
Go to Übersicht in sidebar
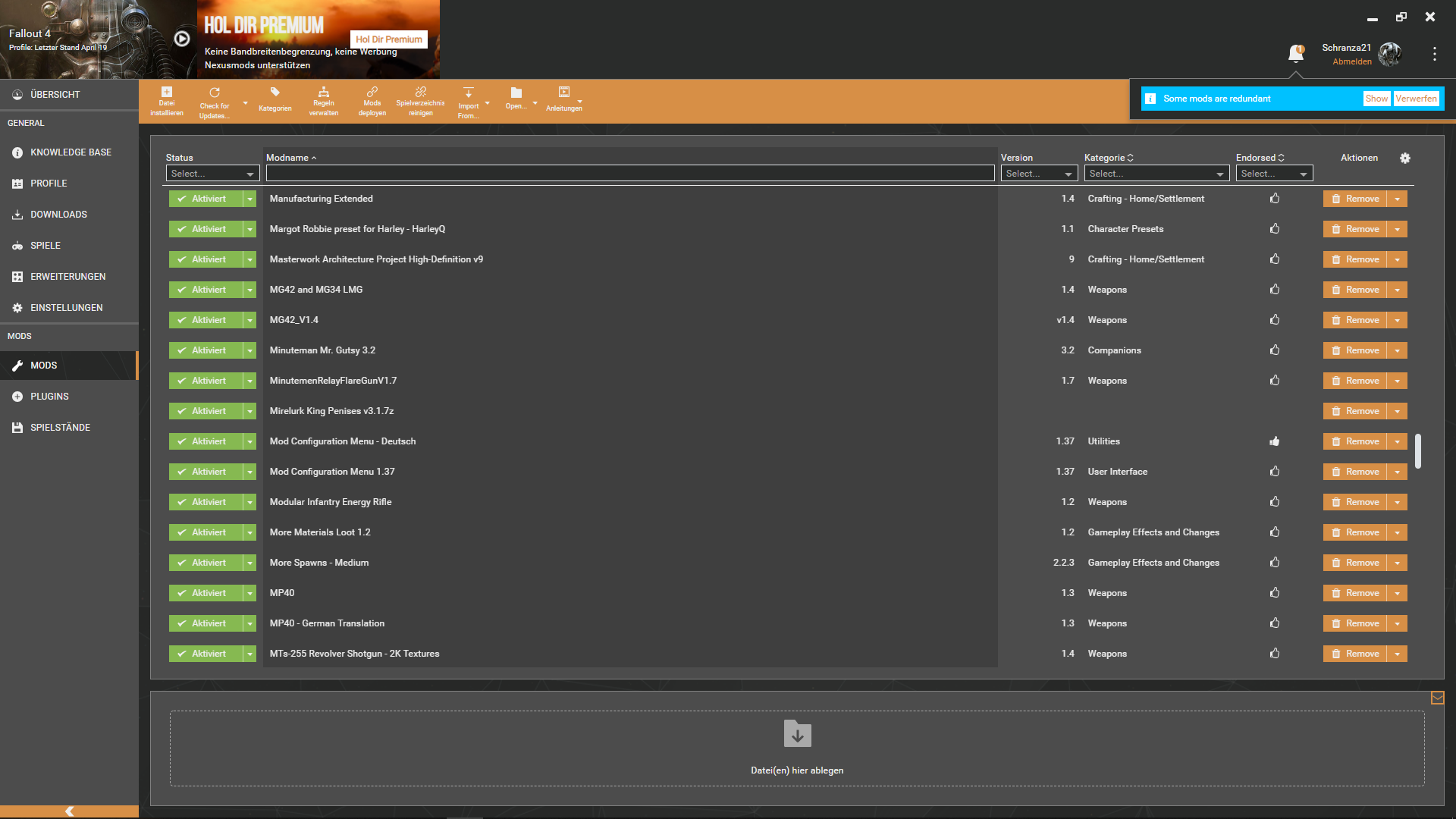69,95
